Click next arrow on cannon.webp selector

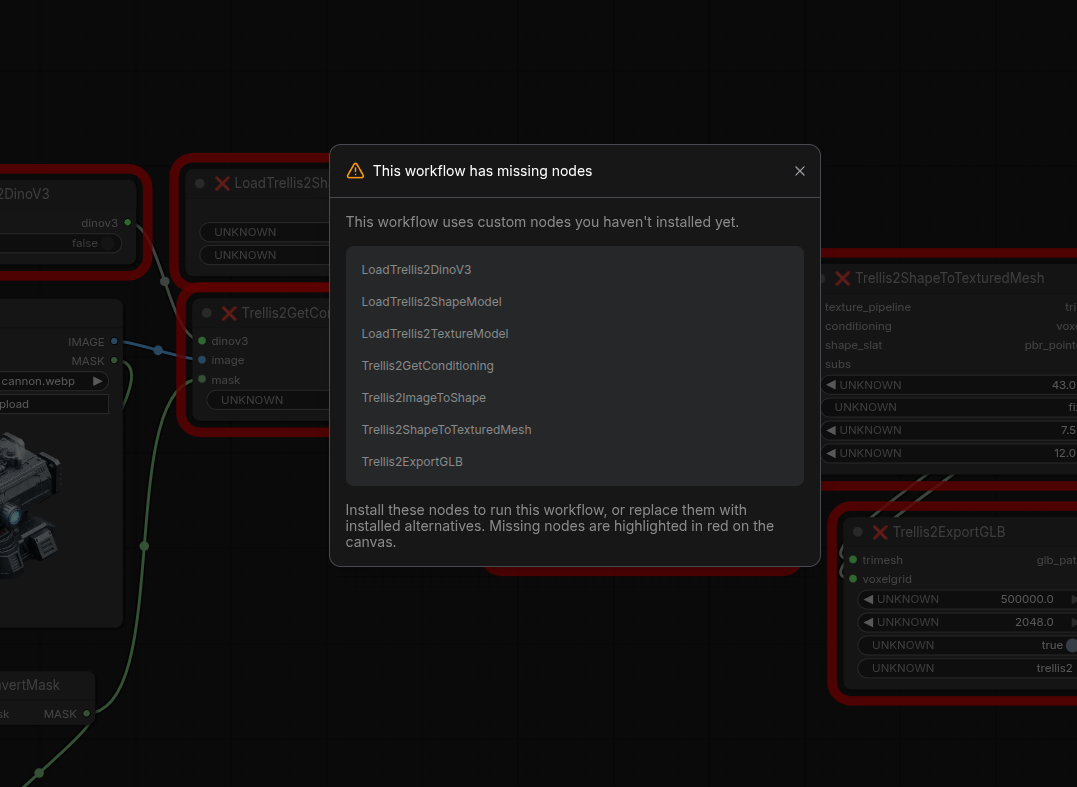pos(98,381)
